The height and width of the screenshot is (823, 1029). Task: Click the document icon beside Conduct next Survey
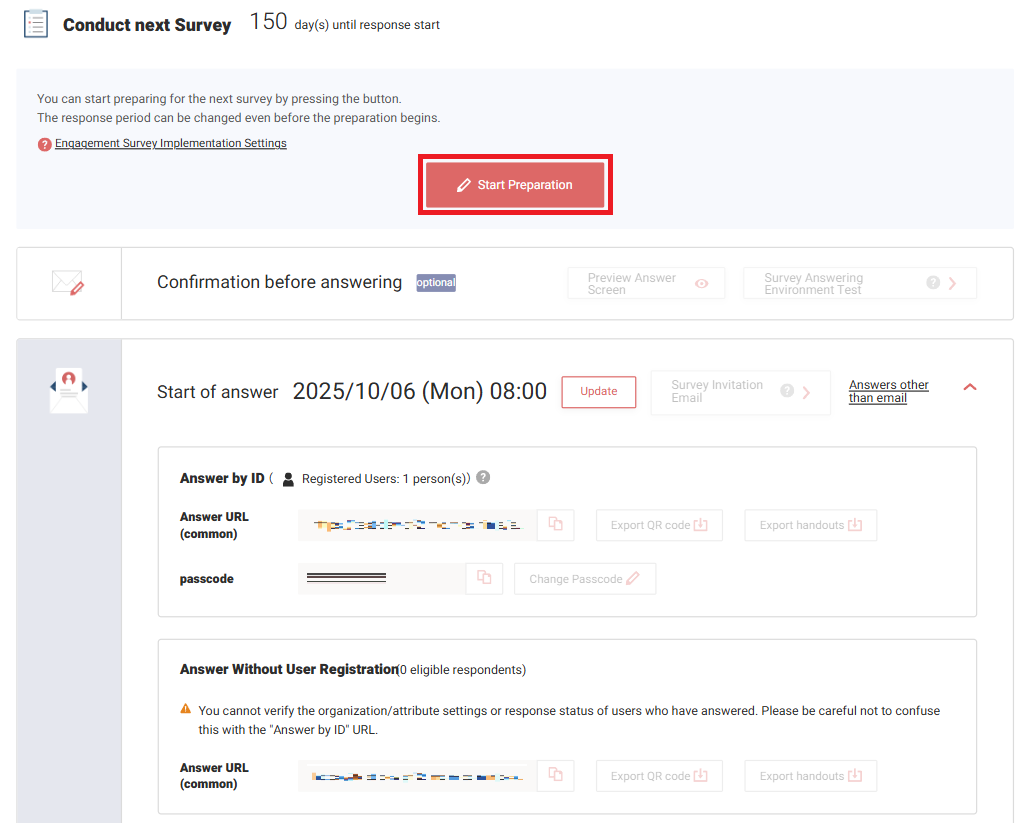tap(34, 23)
